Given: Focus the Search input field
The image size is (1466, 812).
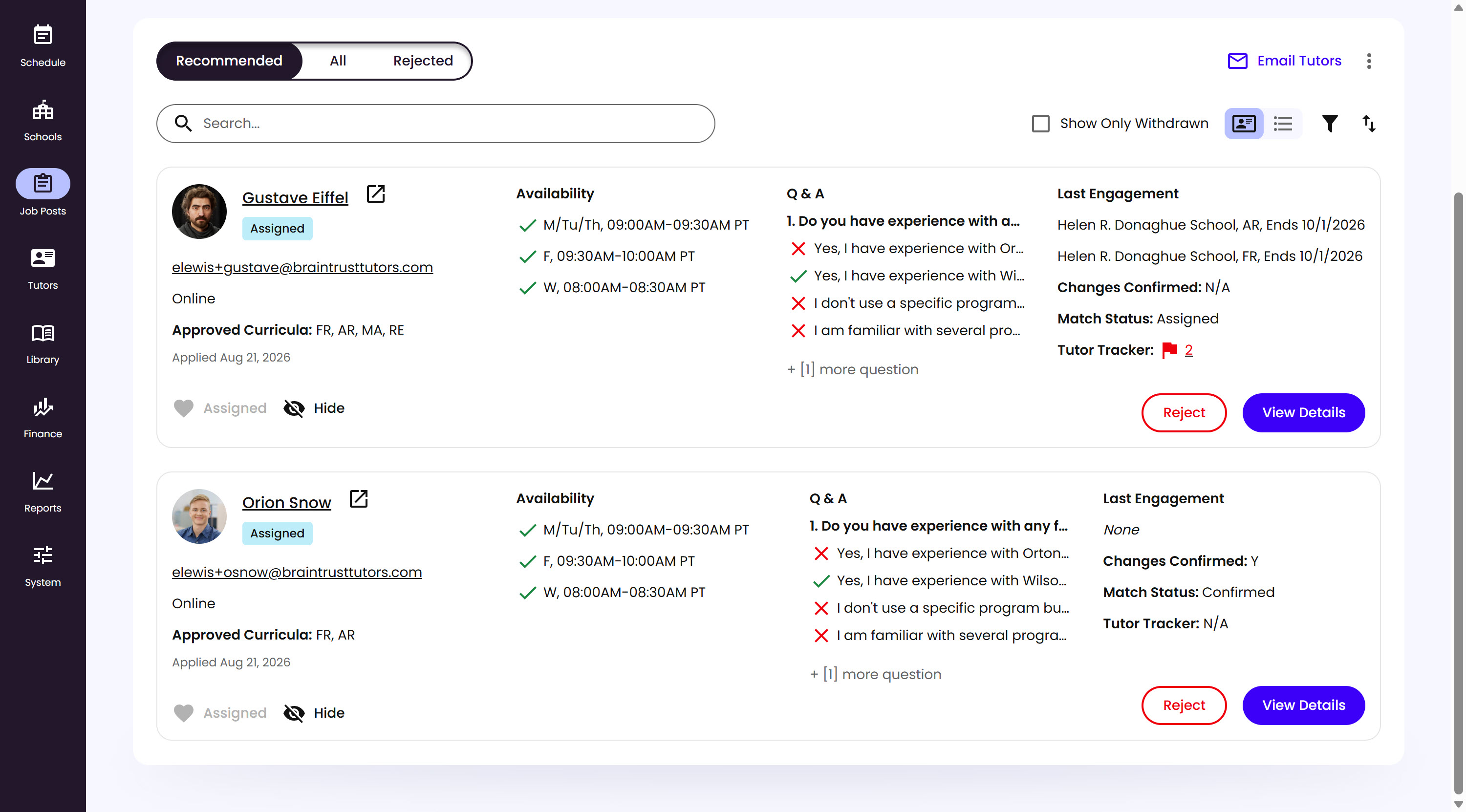Looking at the screenshot, I should click(x=435, y=124).
